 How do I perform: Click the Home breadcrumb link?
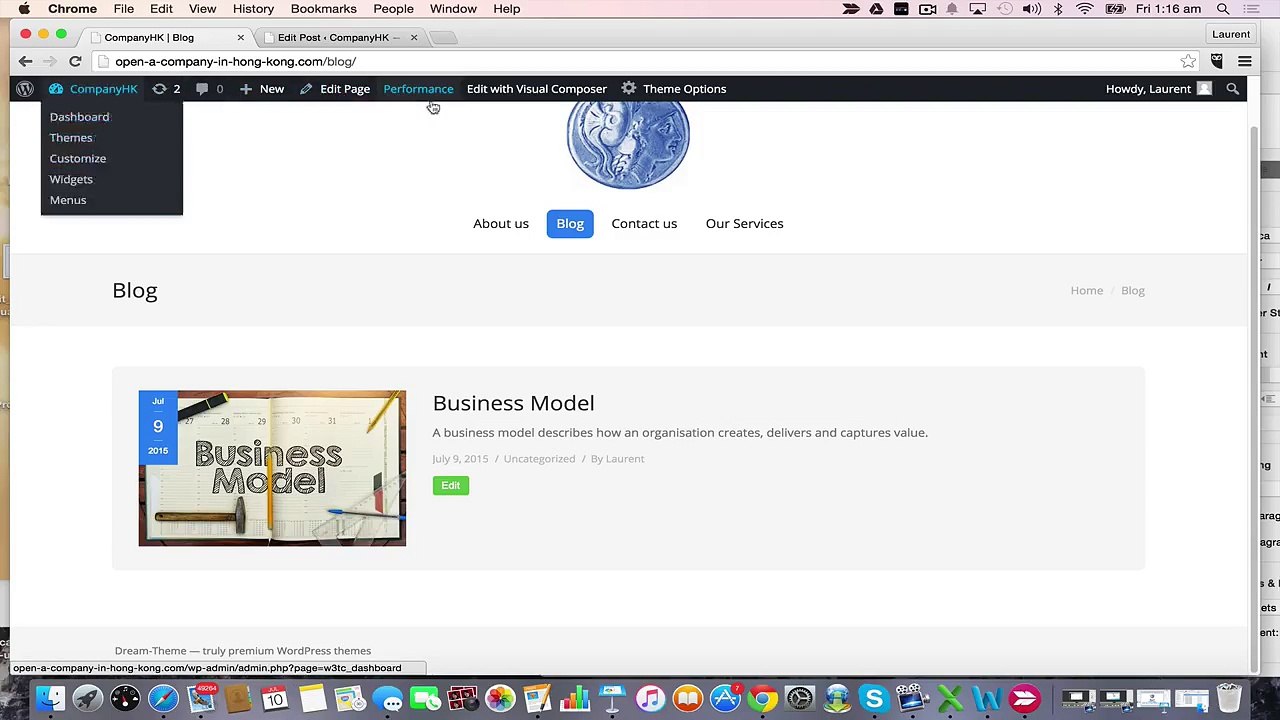click(x=1086, y=291)
